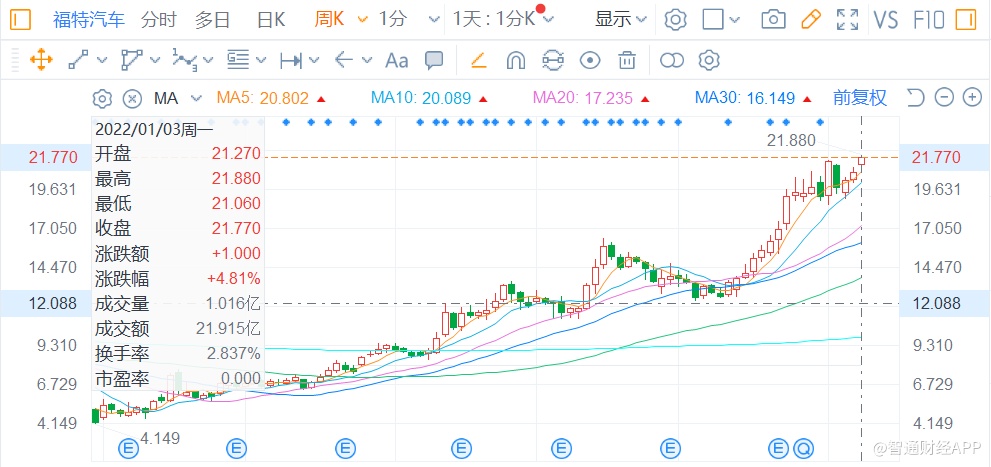Take a chart snapshot with camera icon
The height and width of the screenshot is (467, 991).
coord(773,20)
